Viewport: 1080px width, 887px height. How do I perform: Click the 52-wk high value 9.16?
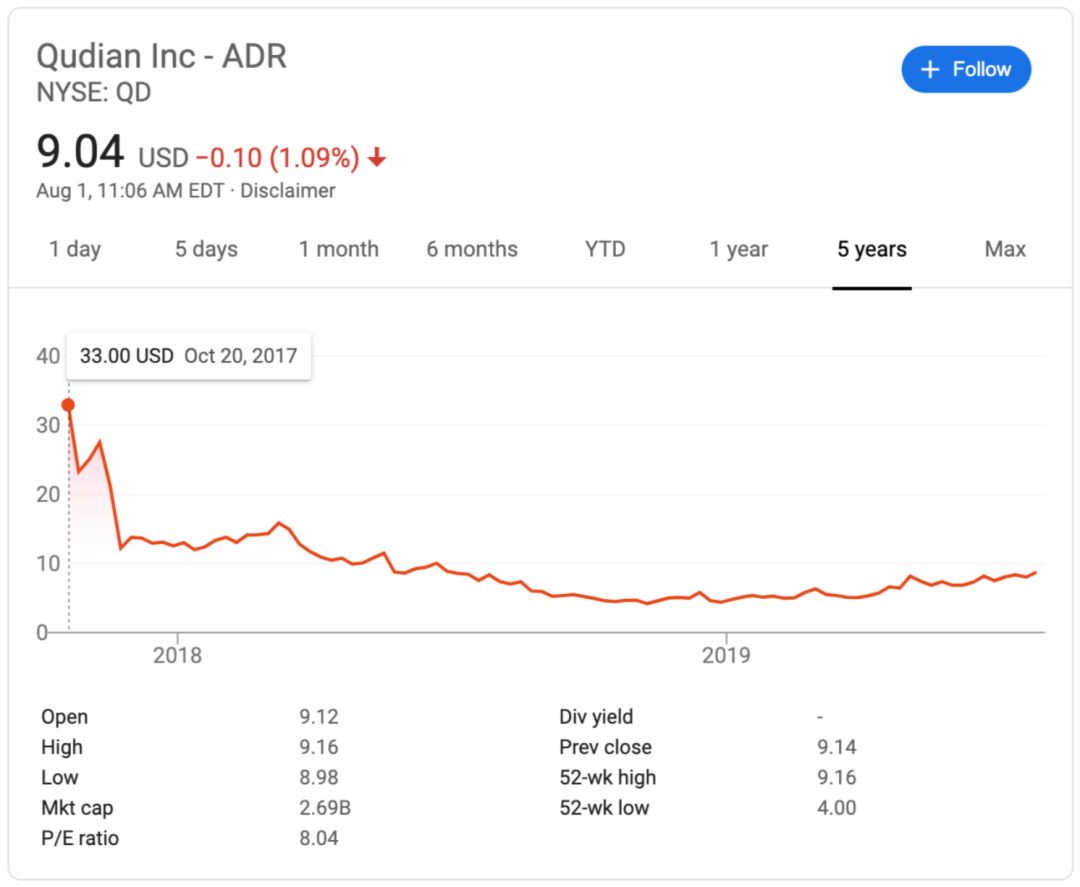coord(836,777)
